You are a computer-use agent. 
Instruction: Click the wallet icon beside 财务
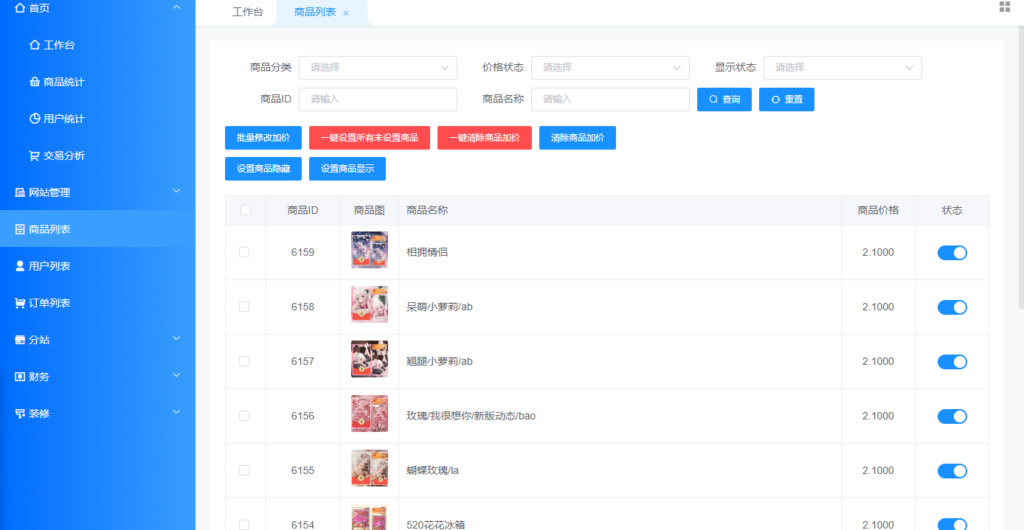pyautogui.click(x=20, y=377)
